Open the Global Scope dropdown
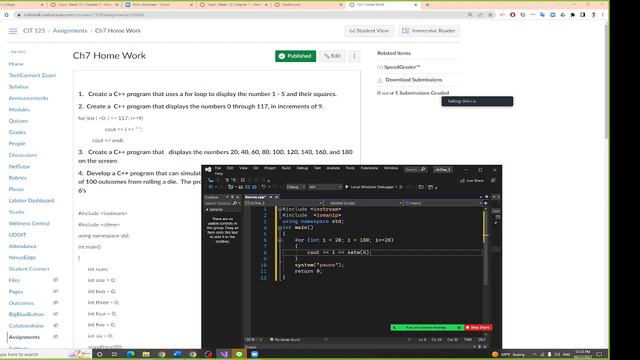The width and height of the screenshot is (640, 360). coord(364,203)
